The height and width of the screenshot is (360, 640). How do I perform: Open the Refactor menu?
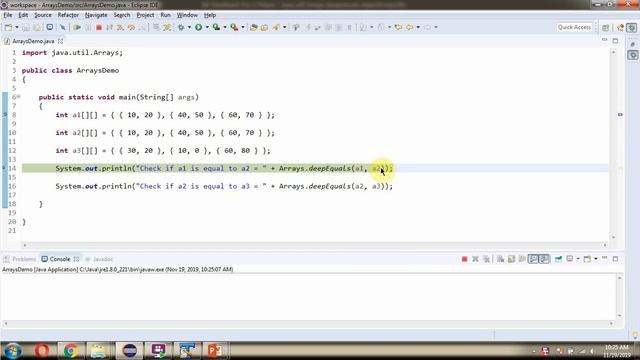(x=68, y=15)
